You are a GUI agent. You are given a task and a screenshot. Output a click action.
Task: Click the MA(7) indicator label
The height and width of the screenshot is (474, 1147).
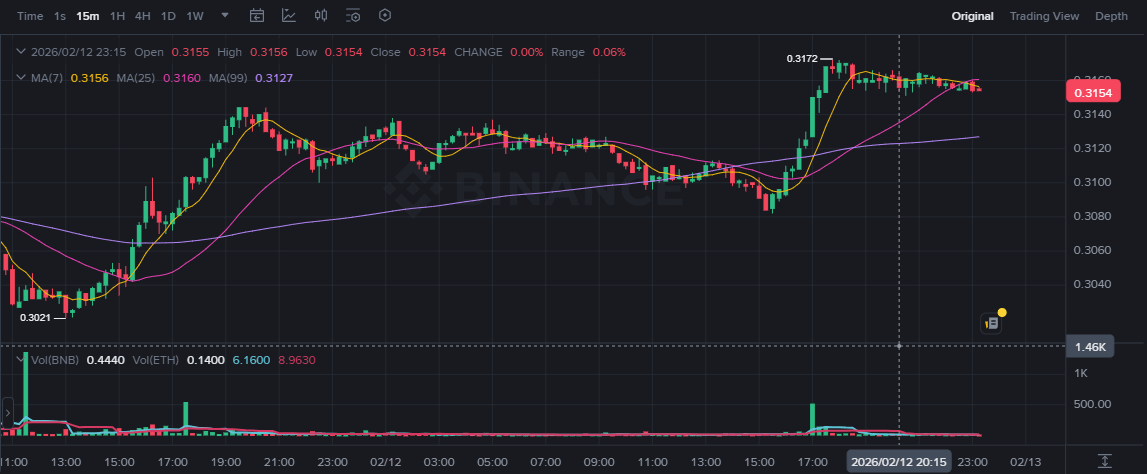tap(48, 77)
